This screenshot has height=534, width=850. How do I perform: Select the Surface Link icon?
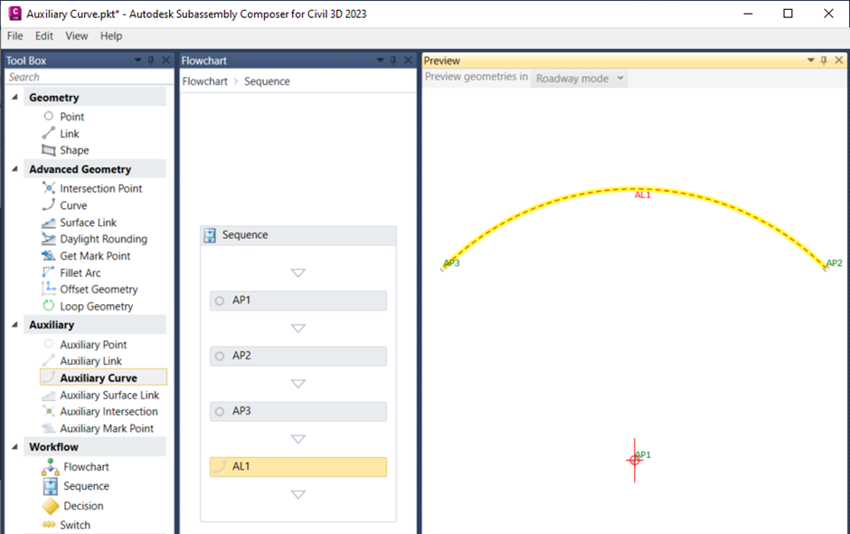tap(49, 222)
